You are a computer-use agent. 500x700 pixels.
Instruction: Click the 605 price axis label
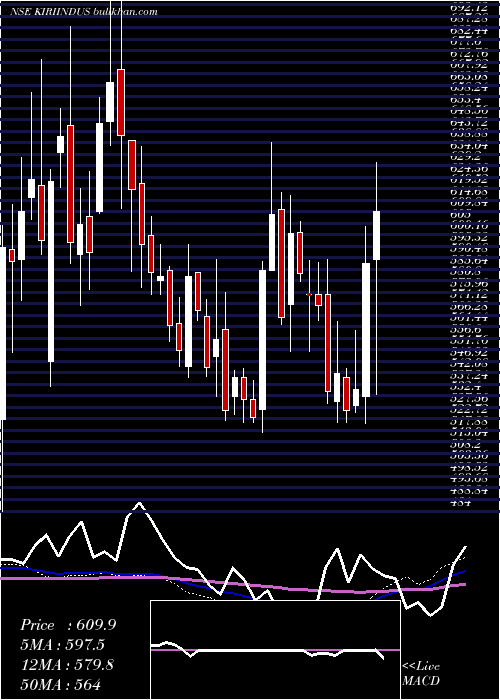[462, 215]
